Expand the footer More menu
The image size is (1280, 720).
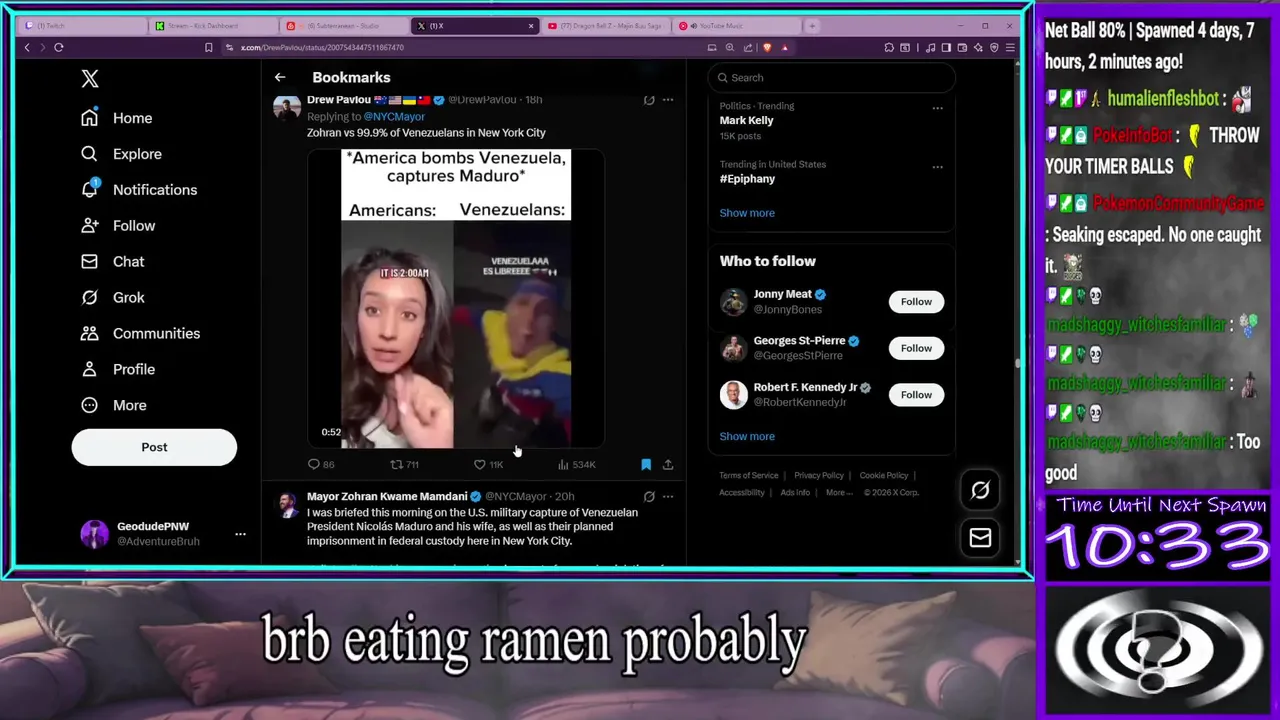839,493
